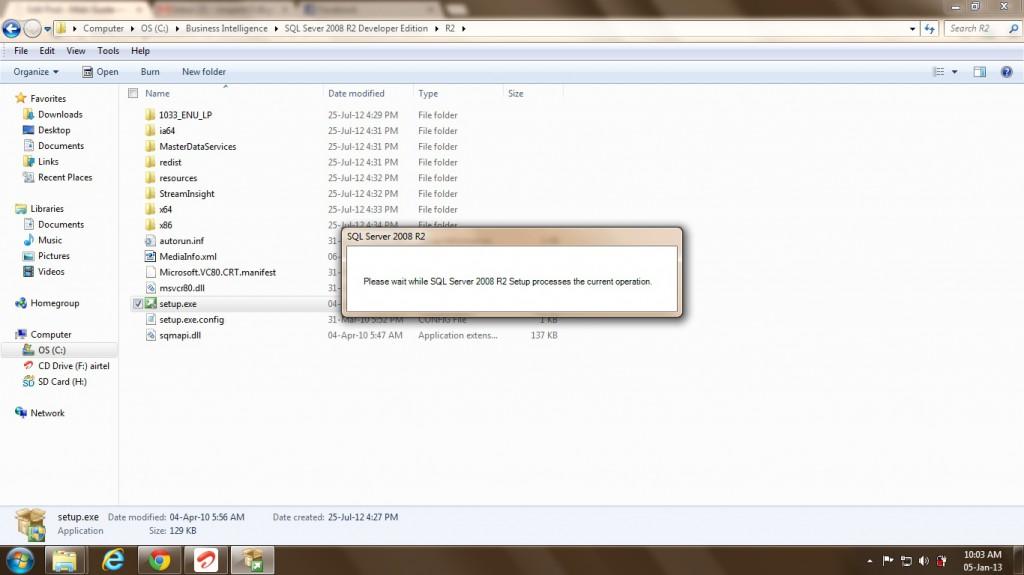Open the File menu

[21, 51]
